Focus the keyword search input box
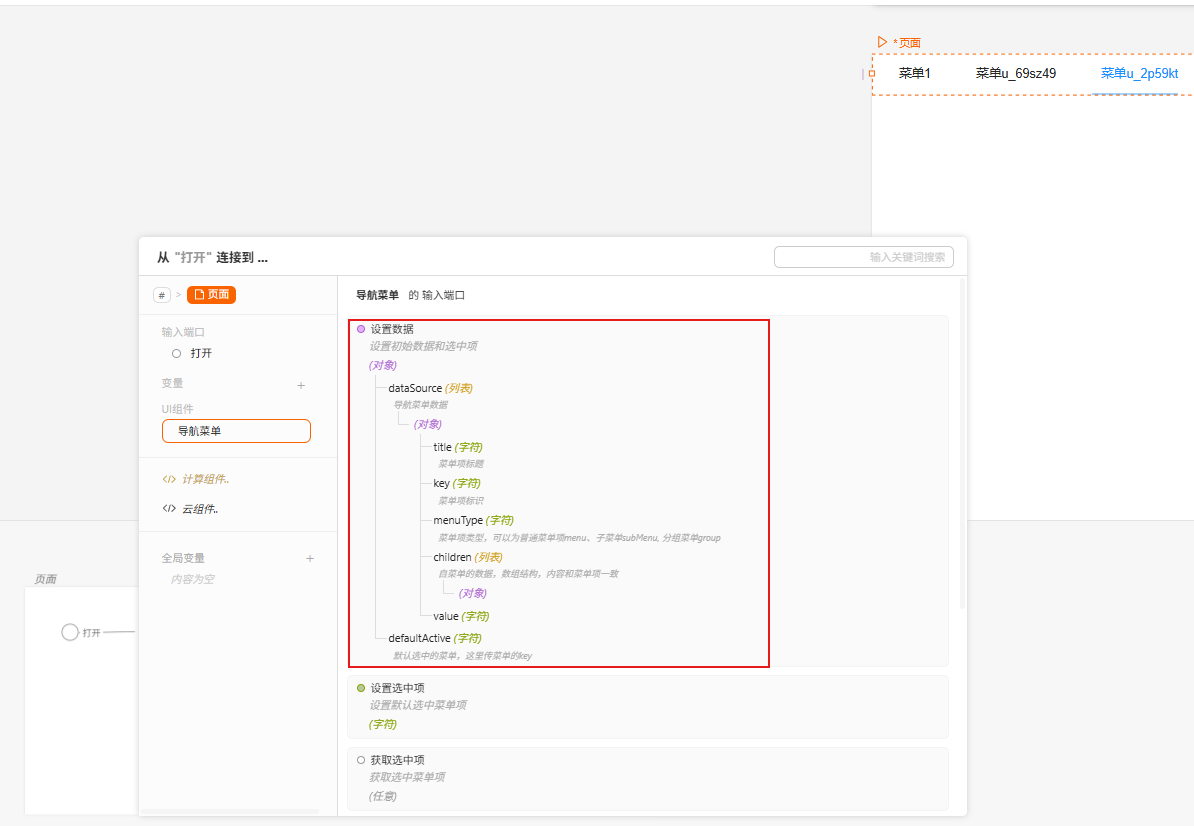This screenshot has width=1194, height=826. point(863,257)
